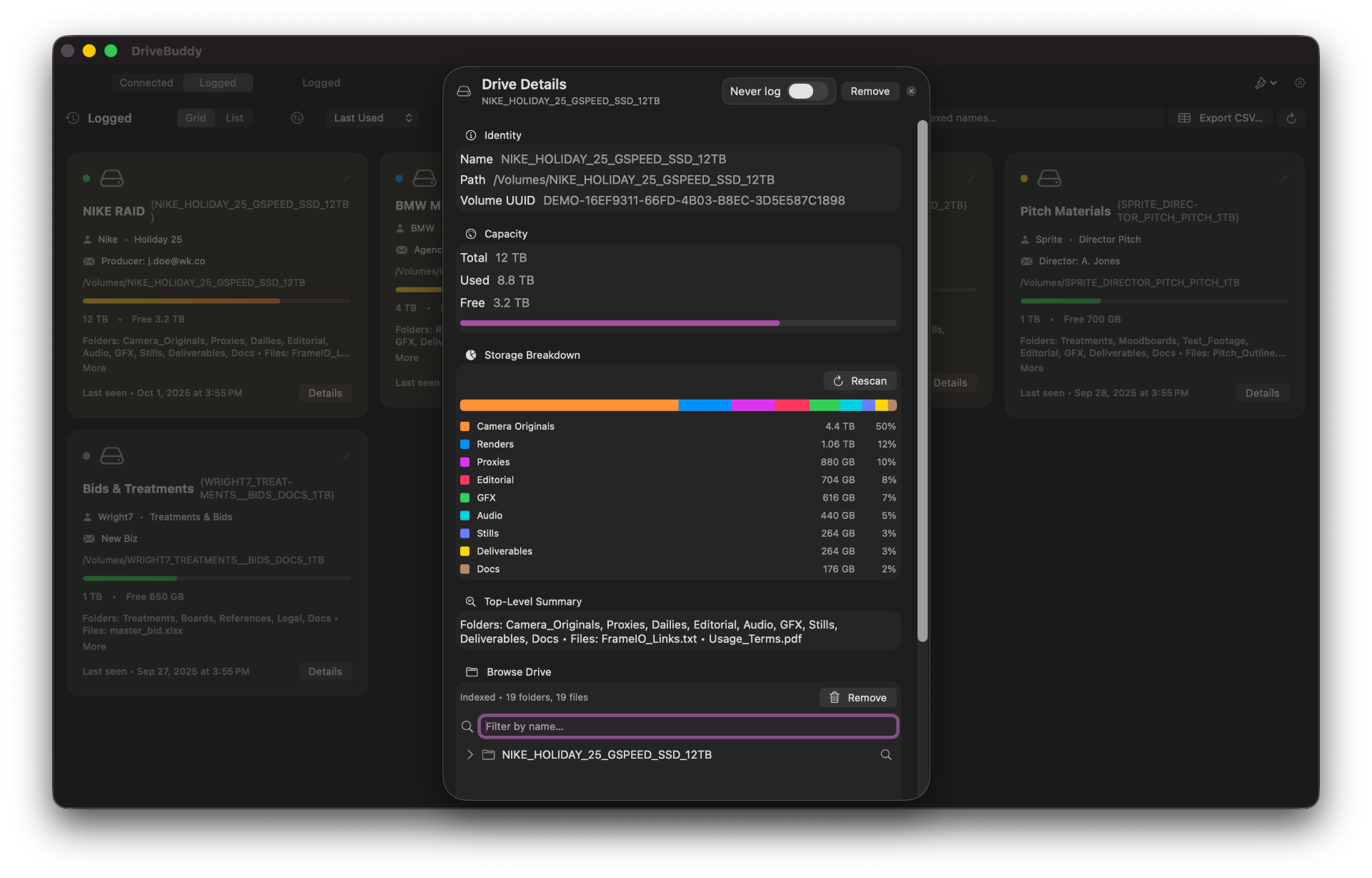Click the Export CSV table icon

coord(1184,118)
